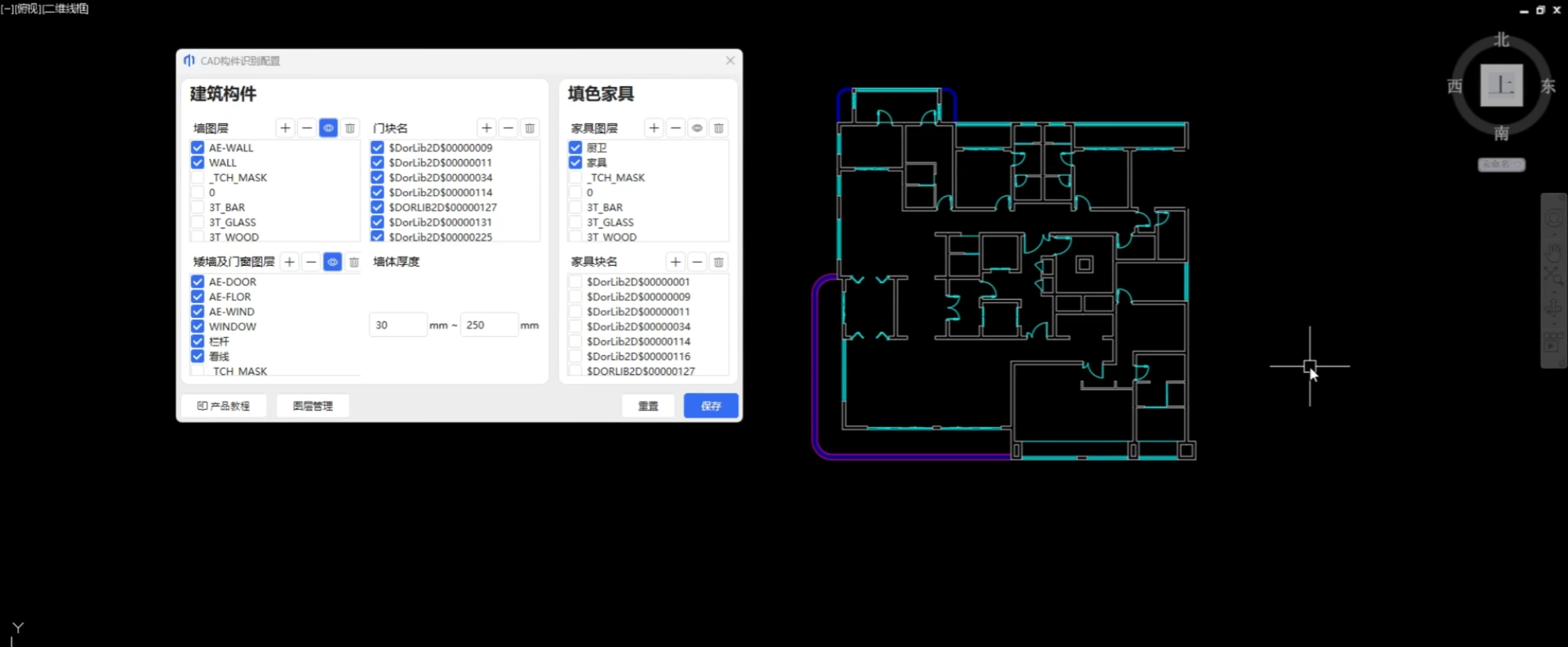The width and height of the screenshot is (1568, 647).
Task: Select the Pan hand tool in navigation bar
Action: click(x=1553, y=253)
